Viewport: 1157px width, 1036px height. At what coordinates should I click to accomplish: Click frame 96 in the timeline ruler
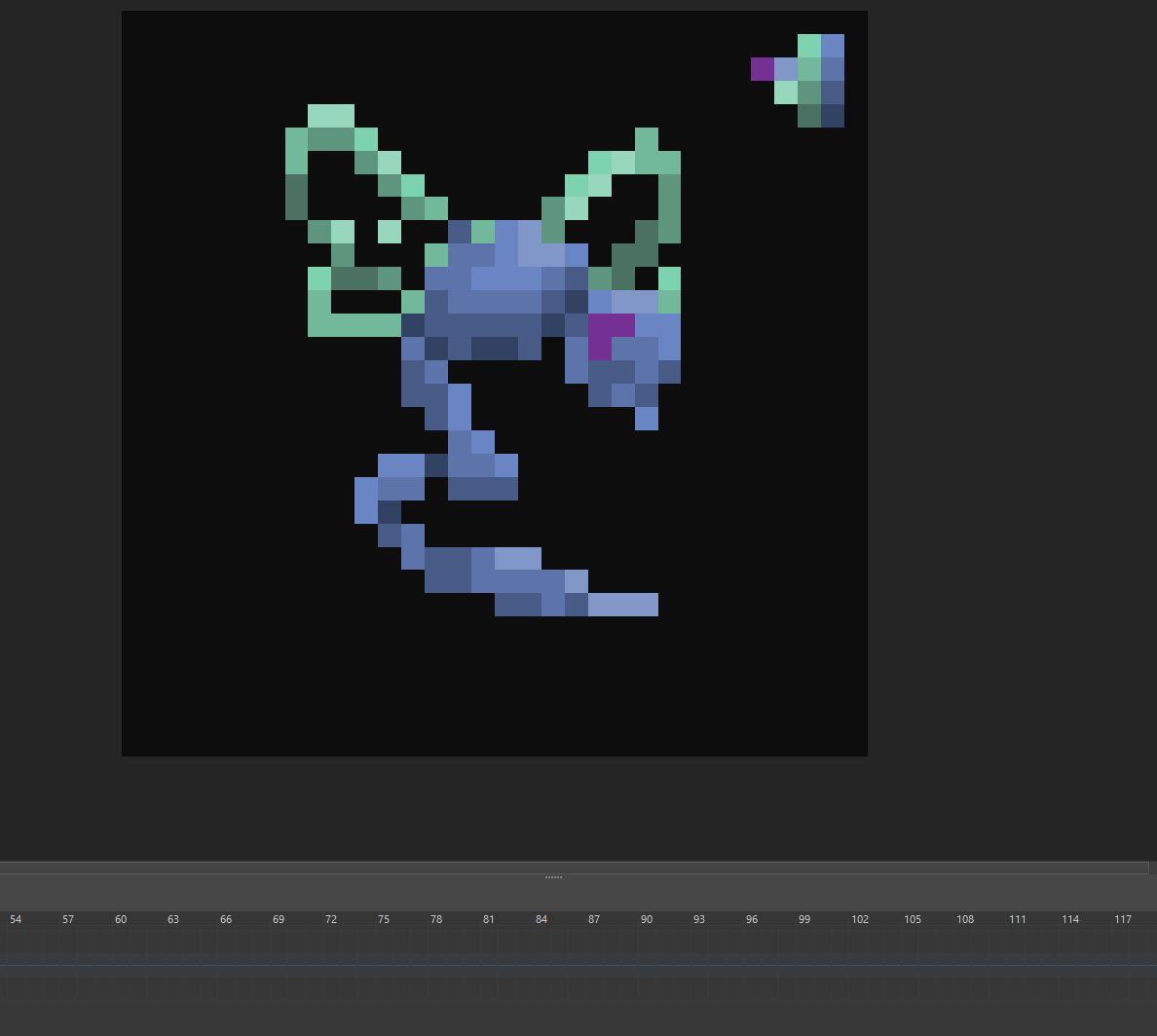click(752, 919)
